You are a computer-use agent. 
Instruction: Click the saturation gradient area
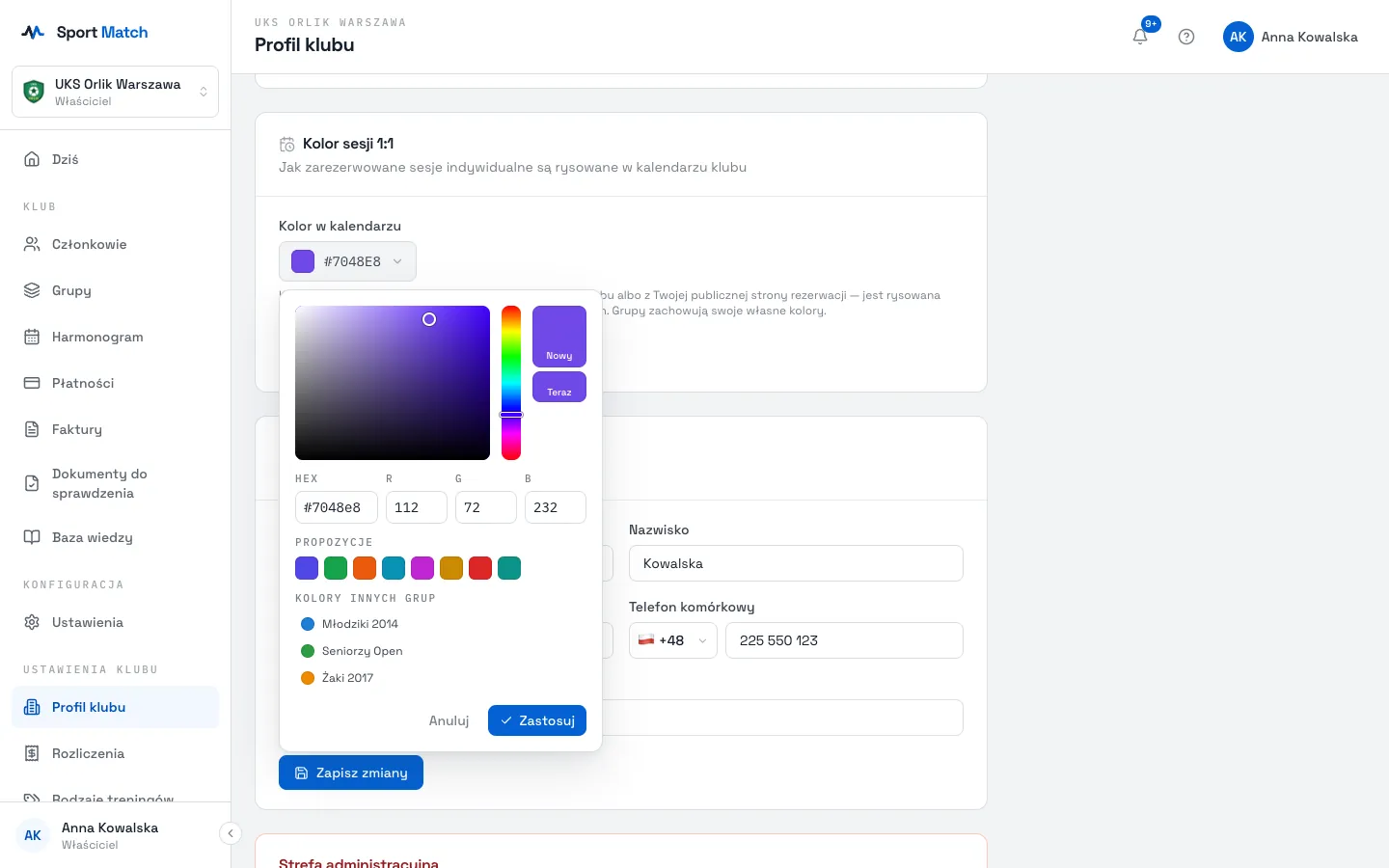point(393,383)
